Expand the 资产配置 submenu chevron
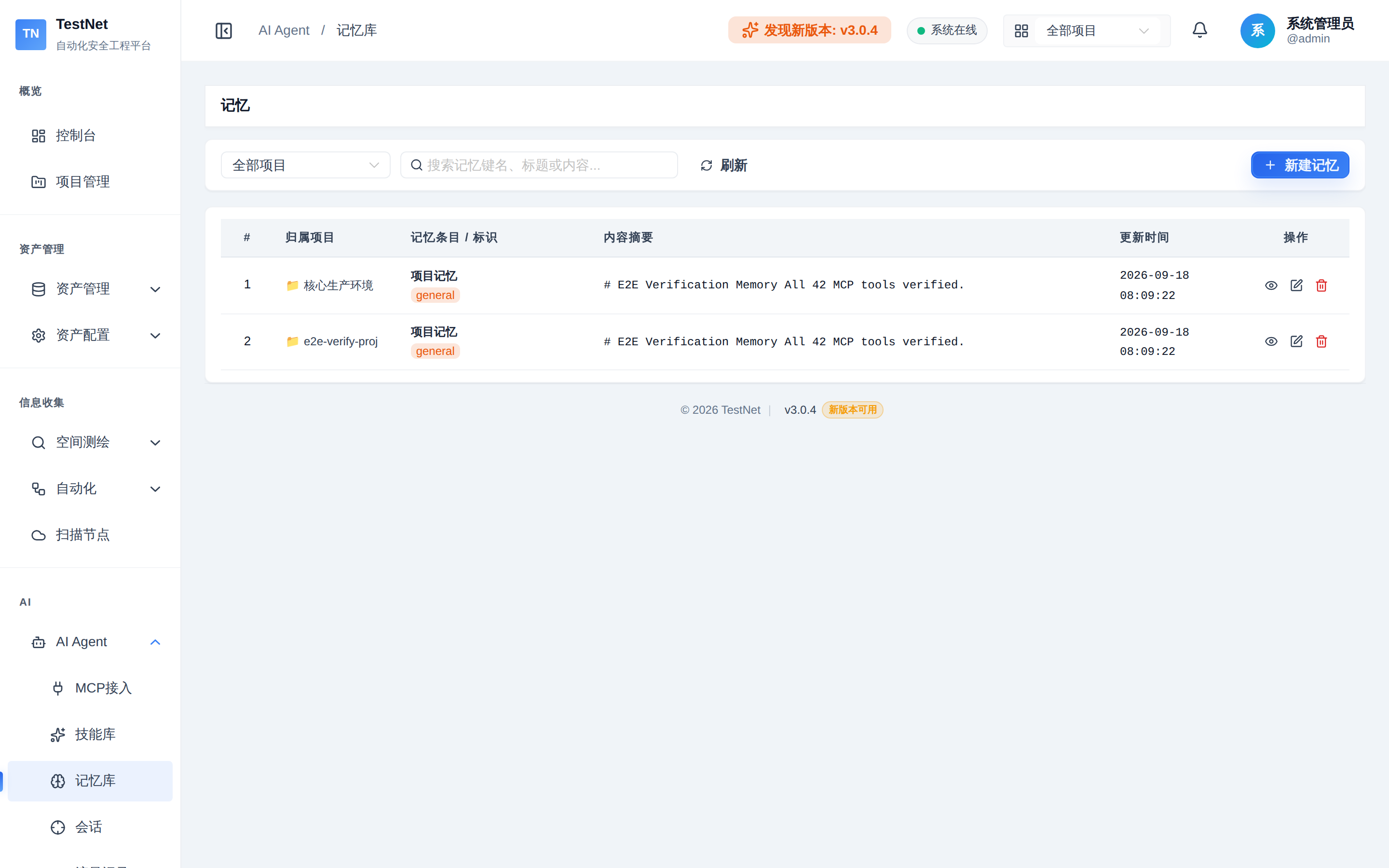The width and height of the screenshot is (1389, 868). click(x=155, y=335)
